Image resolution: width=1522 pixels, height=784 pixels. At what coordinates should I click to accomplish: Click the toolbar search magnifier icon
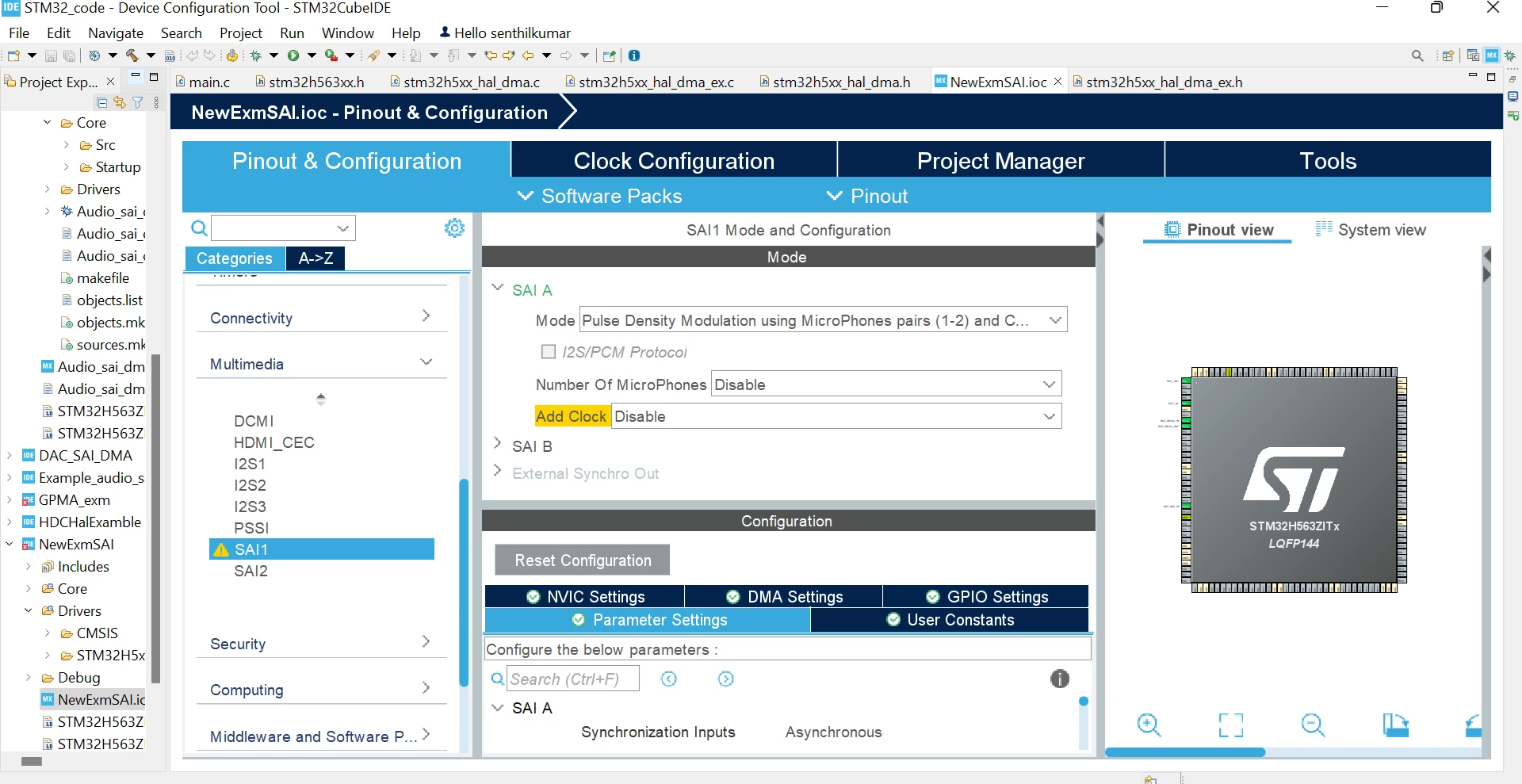[1417, 55]
